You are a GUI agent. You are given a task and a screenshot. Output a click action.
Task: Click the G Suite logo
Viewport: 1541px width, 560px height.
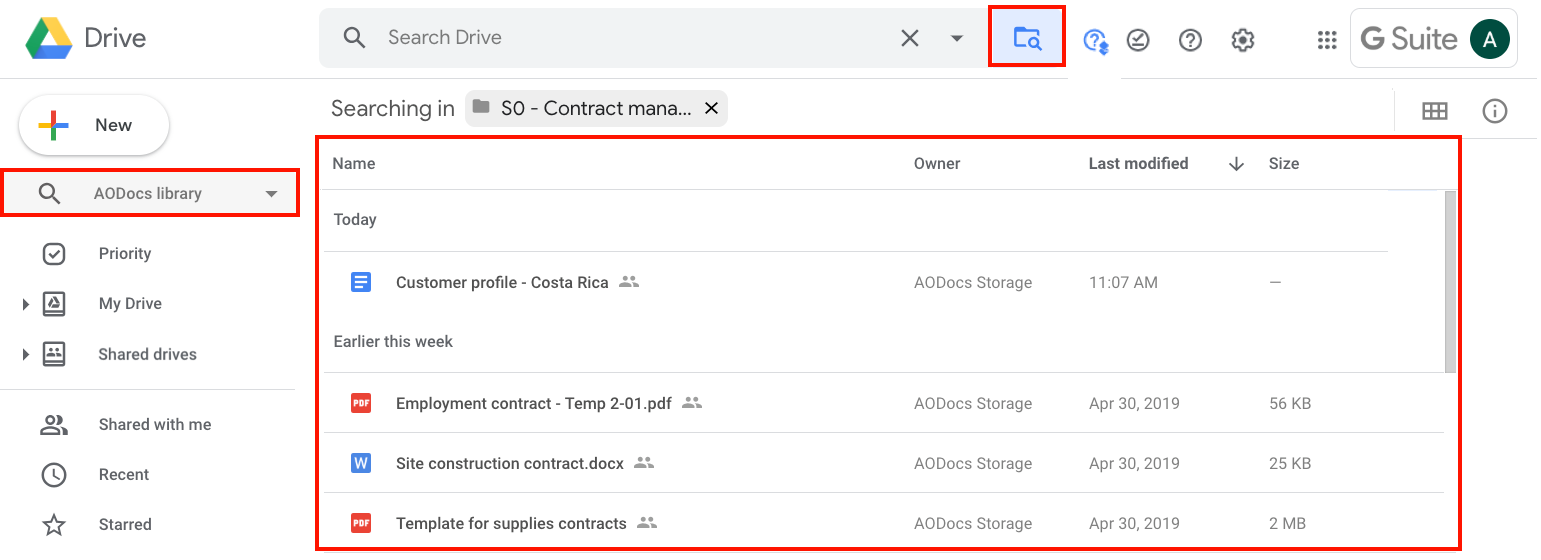[1409, 39]
